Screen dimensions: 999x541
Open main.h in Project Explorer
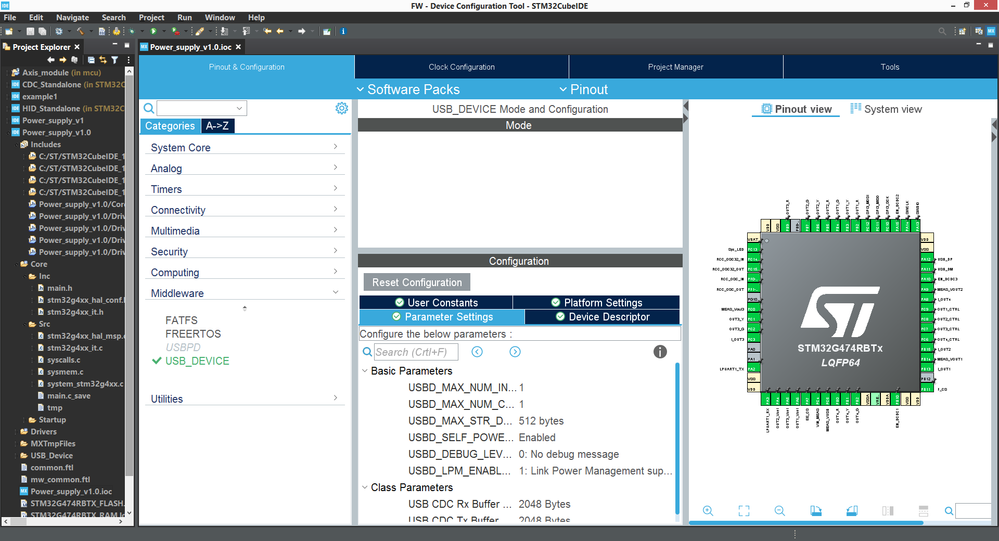pos(59,288)
